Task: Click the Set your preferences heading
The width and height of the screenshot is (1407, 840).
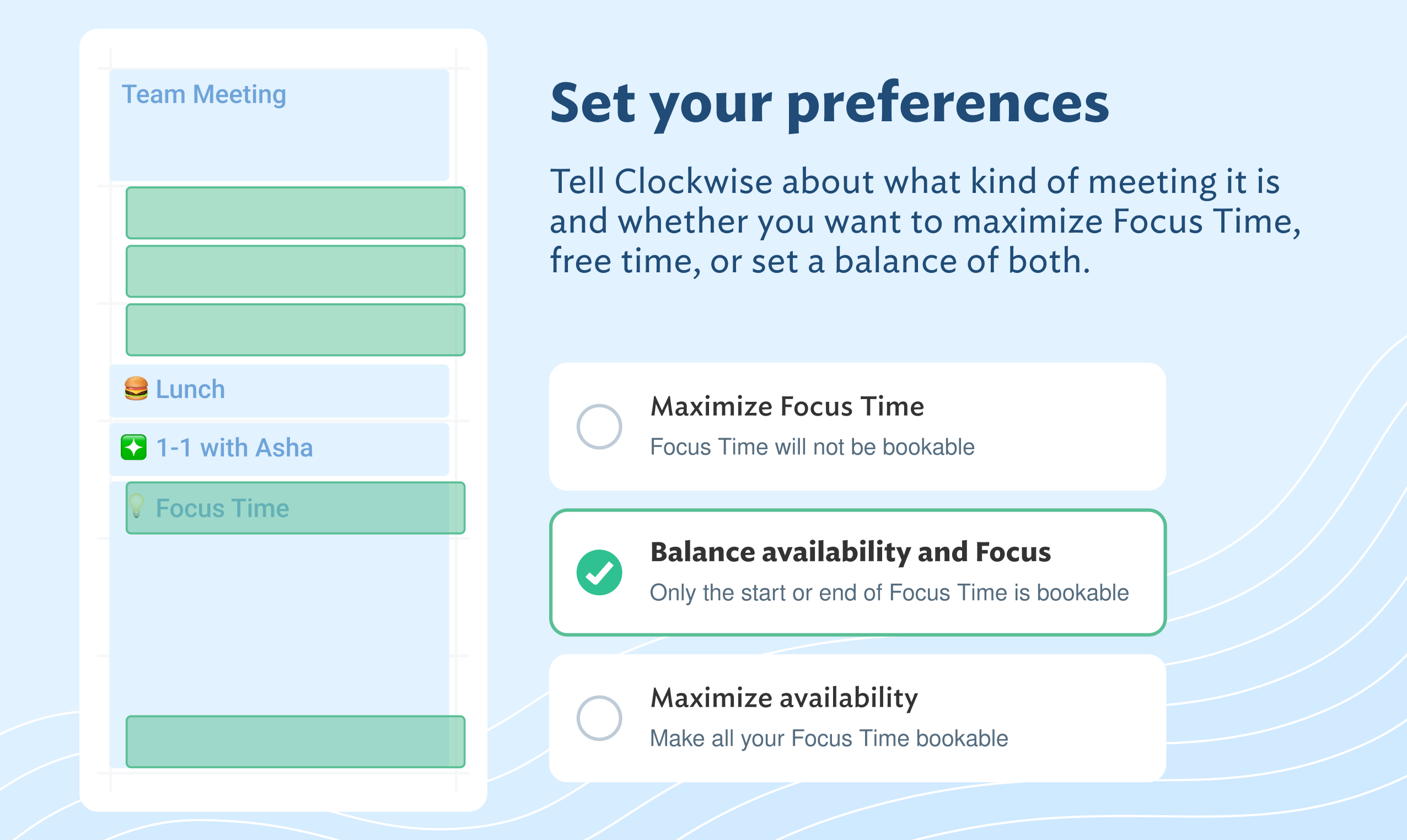Action: (x=829, y=105)
